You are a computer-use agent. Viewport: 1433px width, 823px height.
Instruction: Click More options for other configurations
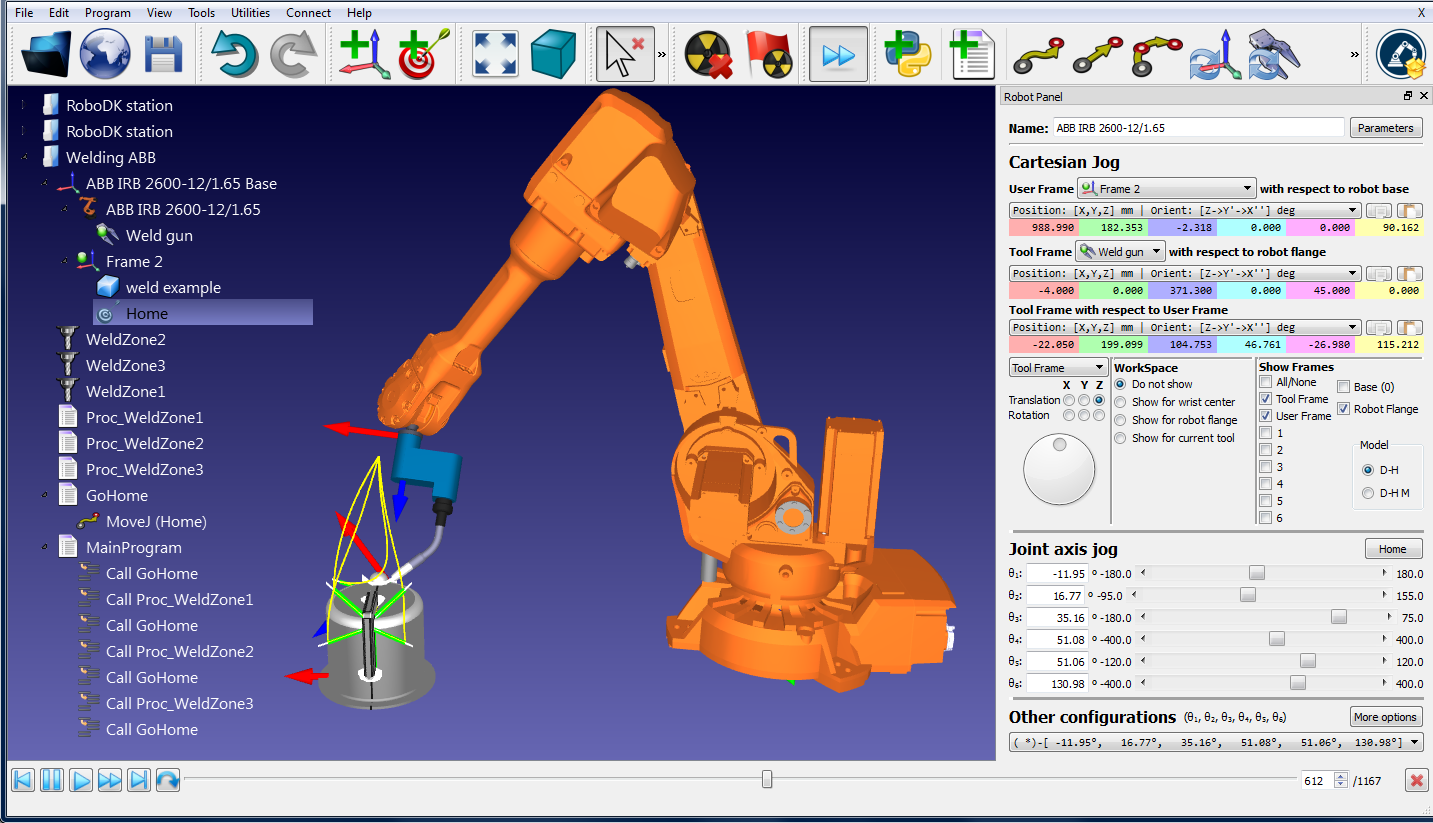click(1386, 717)
